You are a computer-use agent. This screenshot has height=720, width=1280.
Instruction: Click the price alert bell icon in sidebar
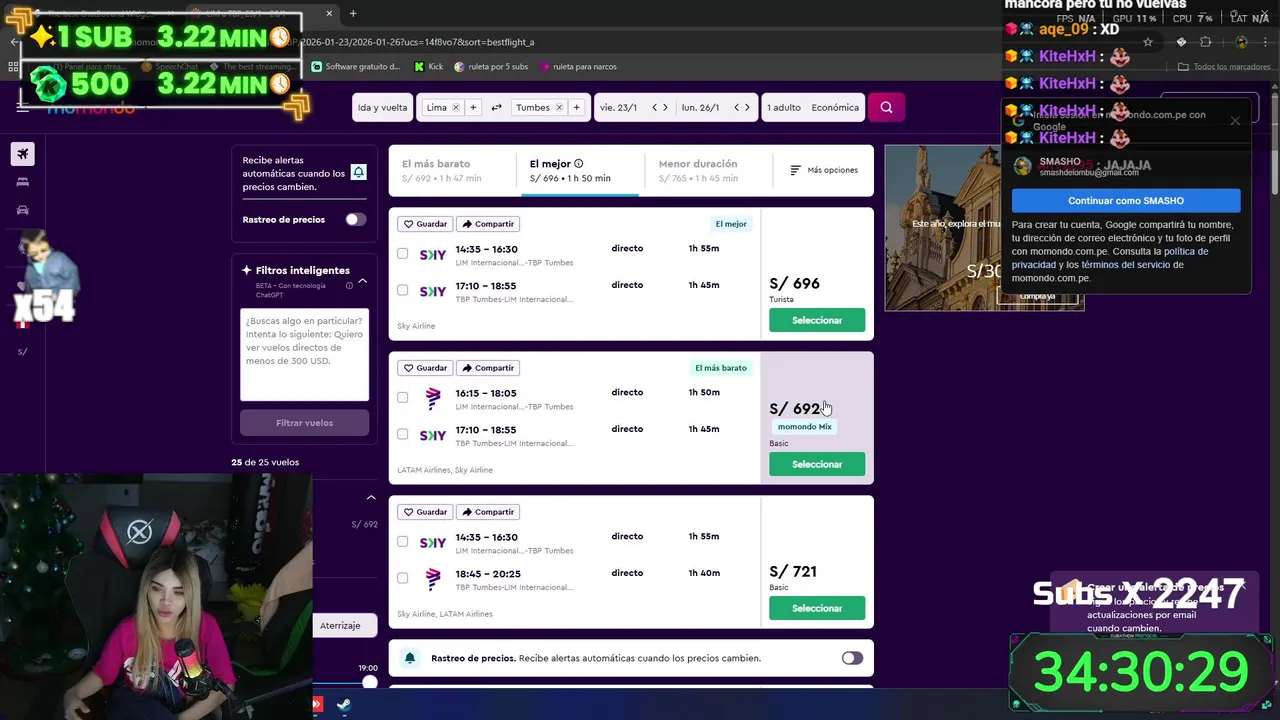(358, 173)
